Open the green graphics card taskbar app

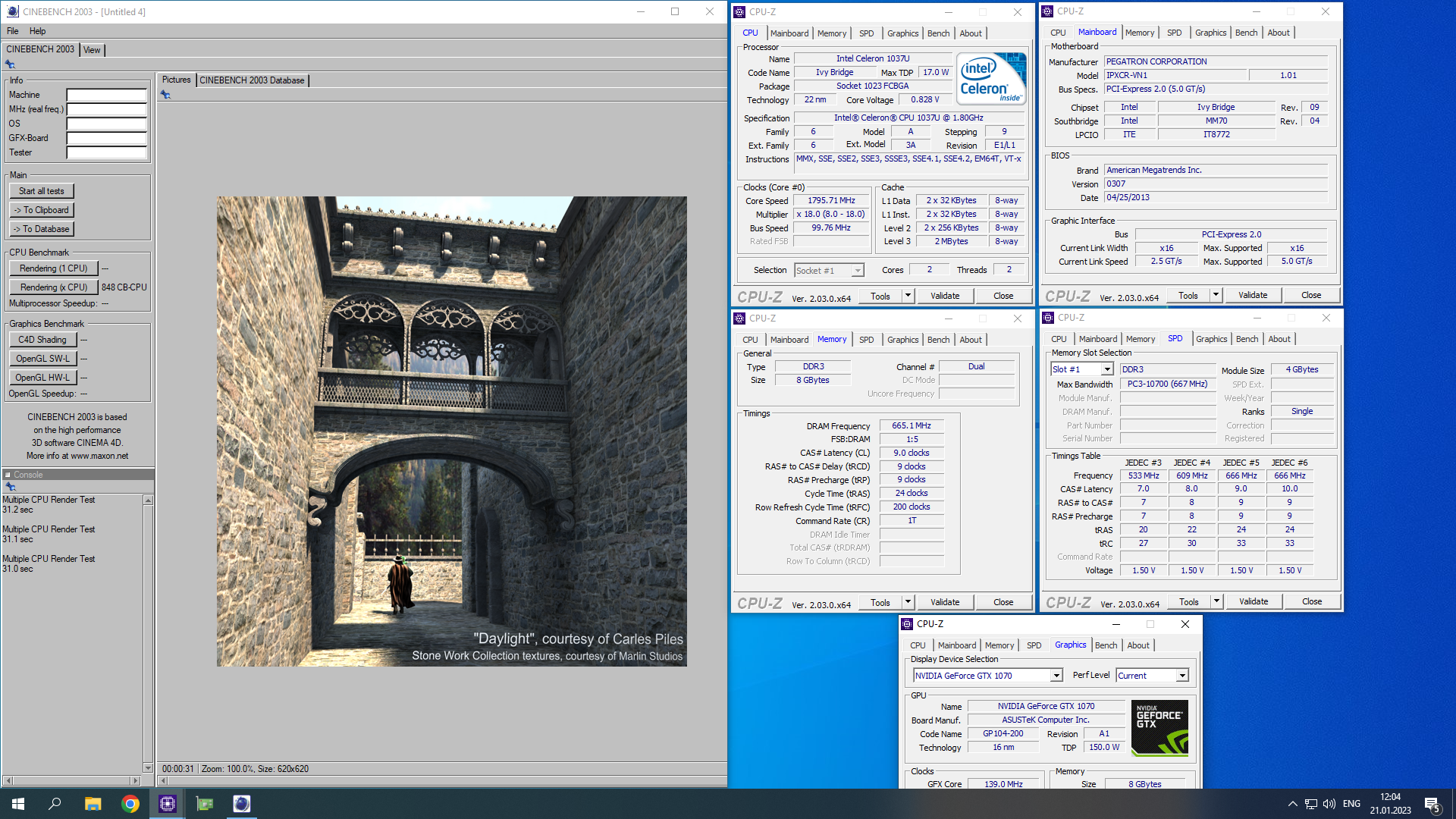click(205, 804)
